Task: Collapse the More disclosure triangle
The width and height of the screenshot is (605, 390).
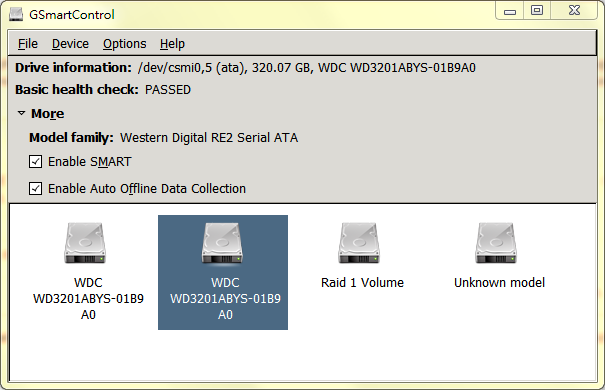Action: (x=21, y=113)
